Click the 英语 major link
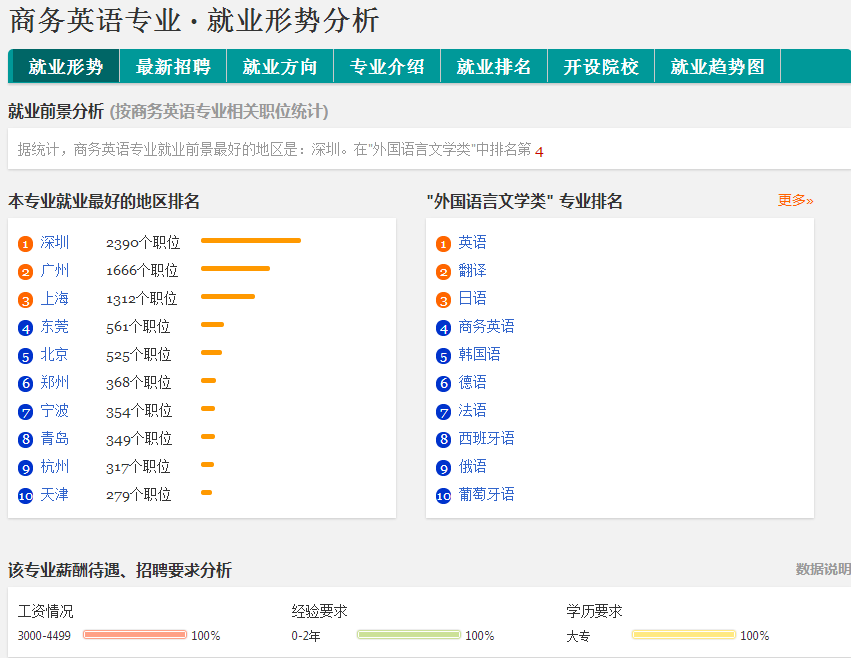Screen dimensions: 851x658 click(472, 243)
